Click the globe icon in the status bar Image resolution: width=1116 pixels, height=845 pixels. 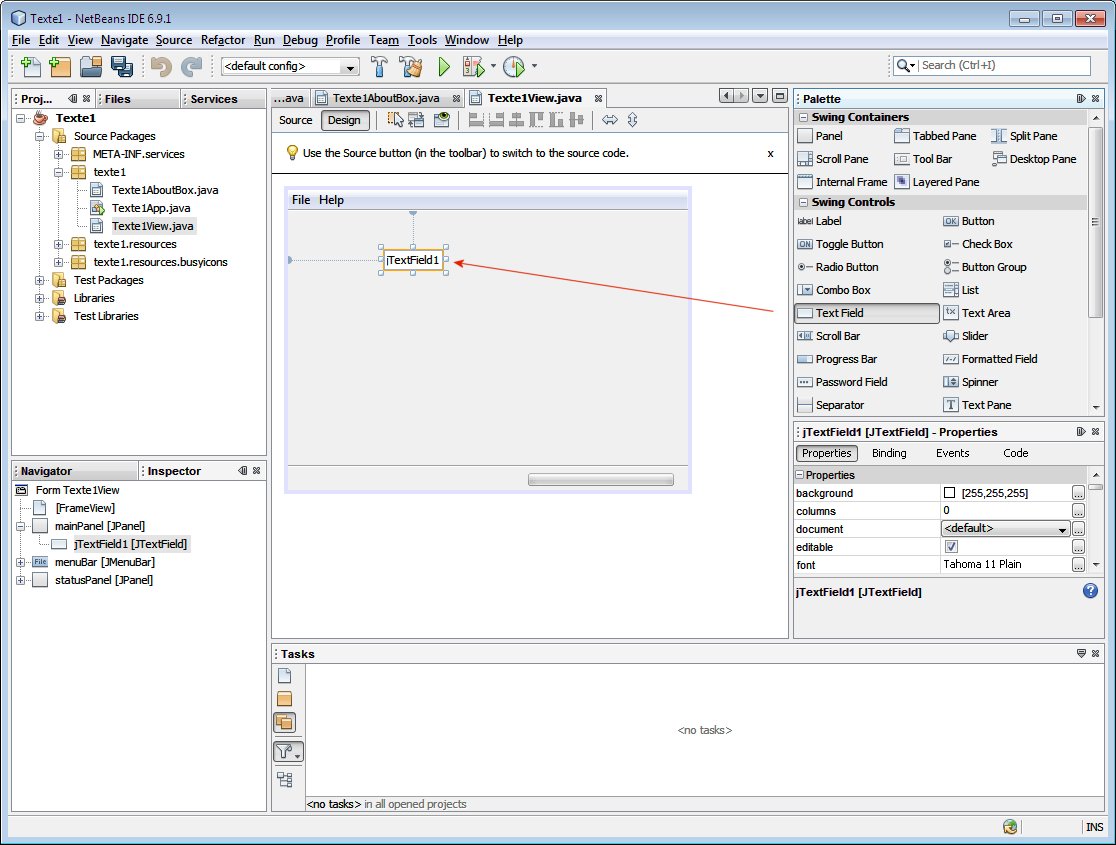coord(1010,826)
